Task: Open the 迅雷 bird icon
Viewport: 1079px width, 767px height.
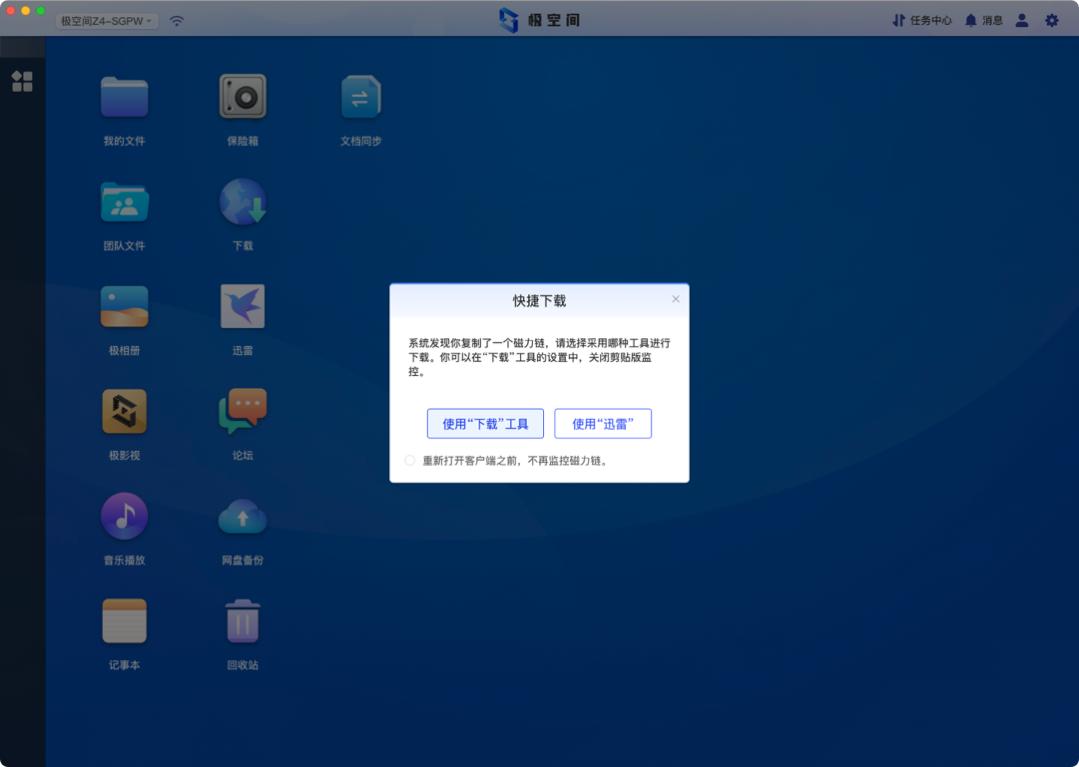Action: 242,307
